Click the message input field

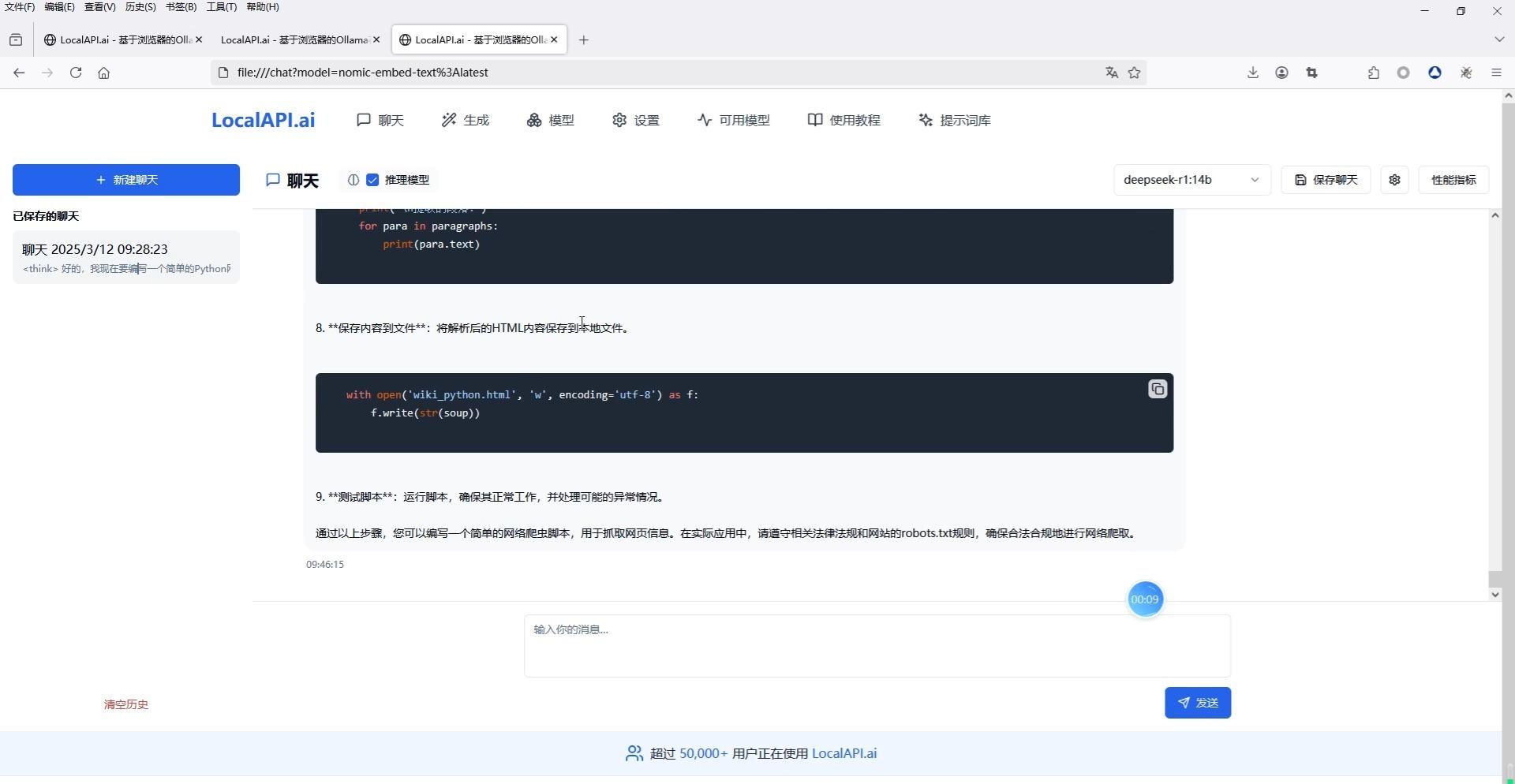pyautogui.click(x=876, y=645)
